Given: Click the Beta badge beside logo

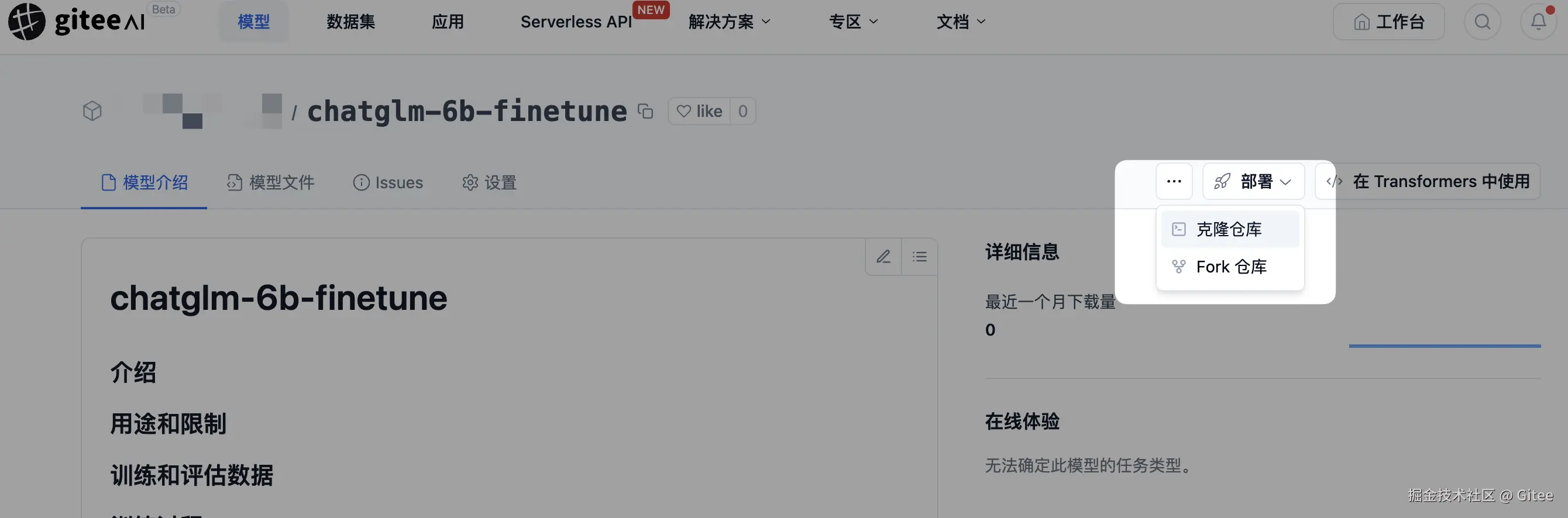Looking at the screenshot, I should (163, 9).
